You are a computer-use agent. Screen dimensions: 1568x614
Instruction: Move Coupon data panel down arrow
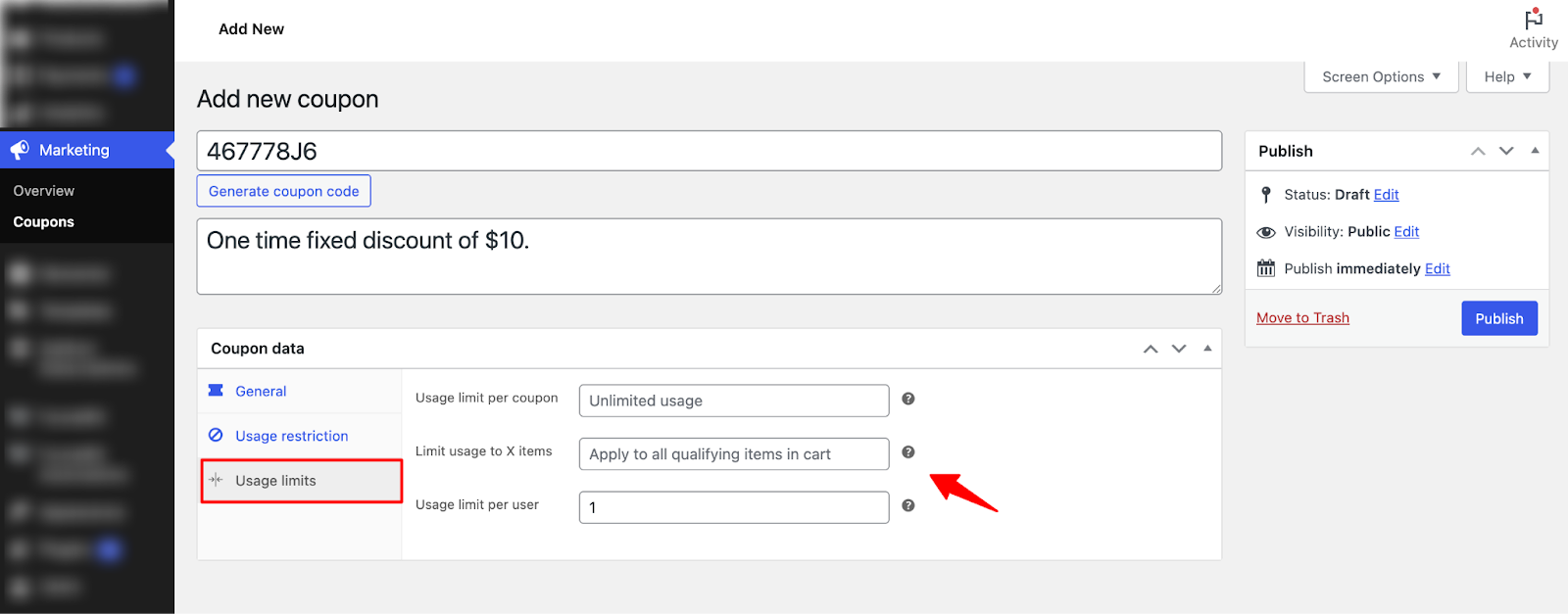1179,349
